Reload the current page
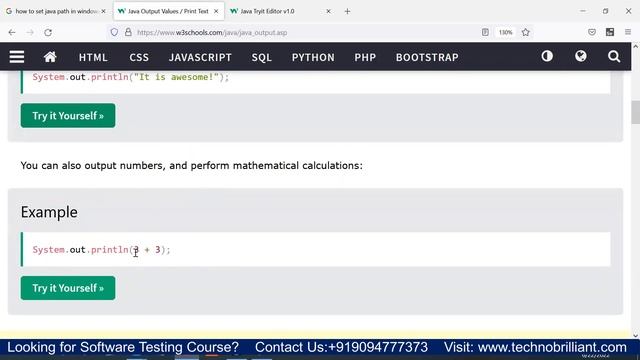 [x=48, y=32]
